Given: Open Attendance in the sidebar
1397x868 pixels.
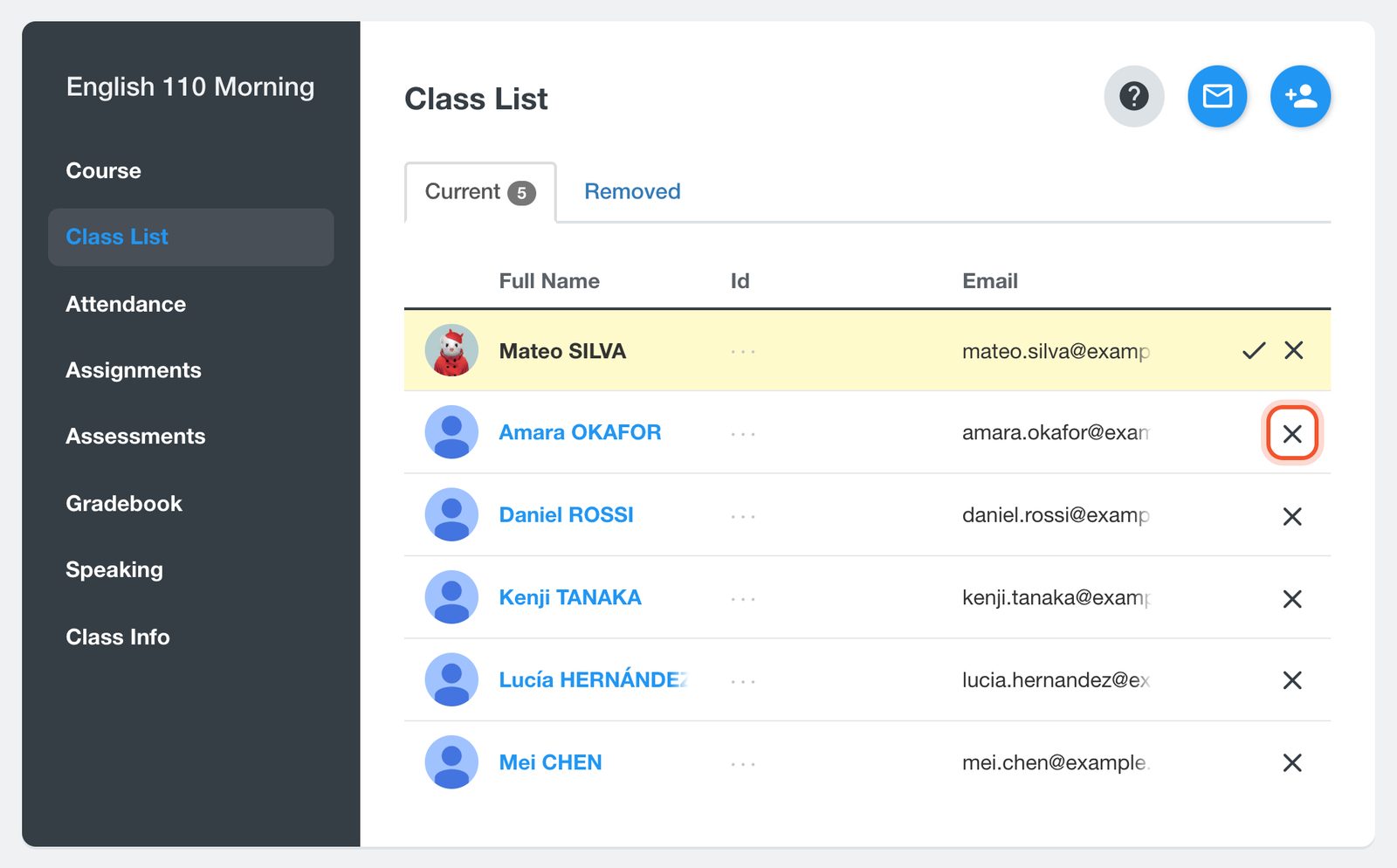Looking at the screenshot, I should 126,304.
